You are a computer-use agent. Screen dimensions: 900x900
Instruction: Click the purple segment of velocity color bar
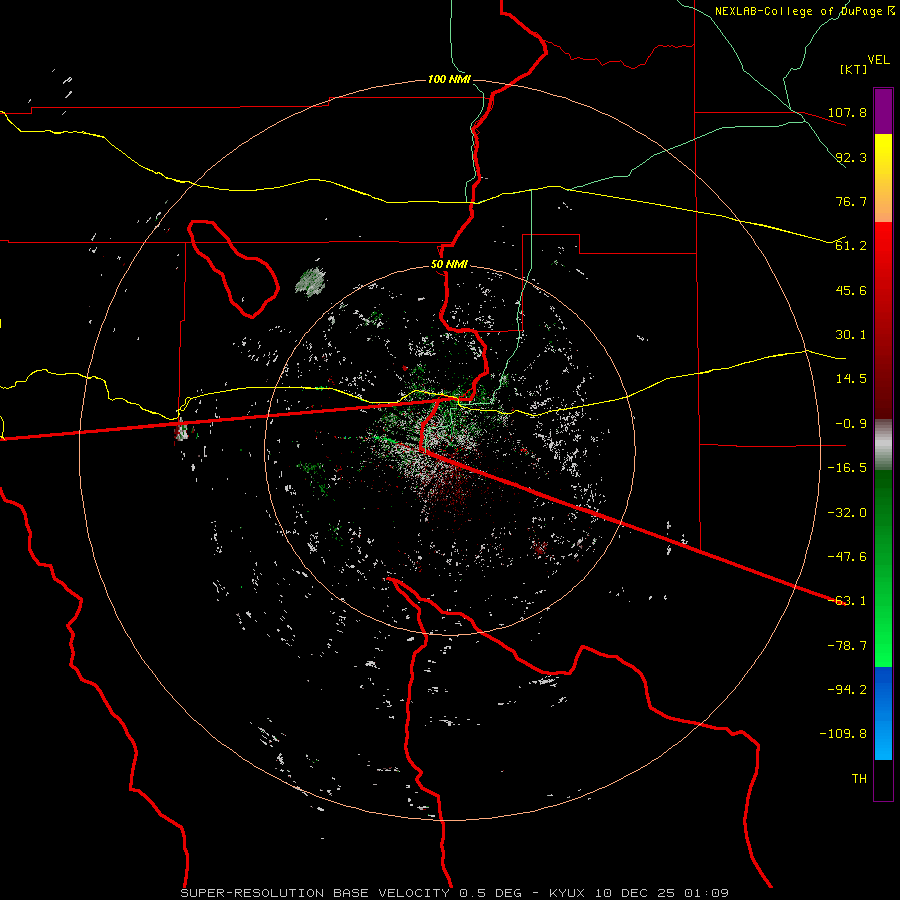[883, 111]
